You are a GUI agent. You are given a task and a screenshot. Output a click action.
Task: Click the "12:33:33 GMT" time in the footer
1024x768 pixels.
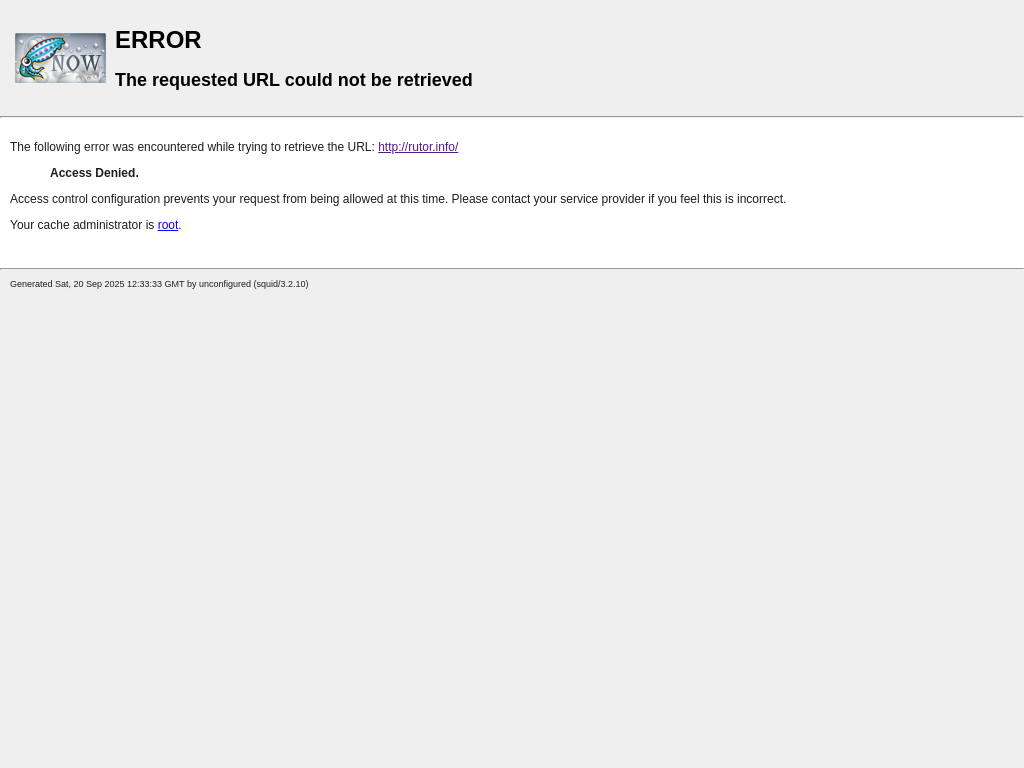point(155,284)
